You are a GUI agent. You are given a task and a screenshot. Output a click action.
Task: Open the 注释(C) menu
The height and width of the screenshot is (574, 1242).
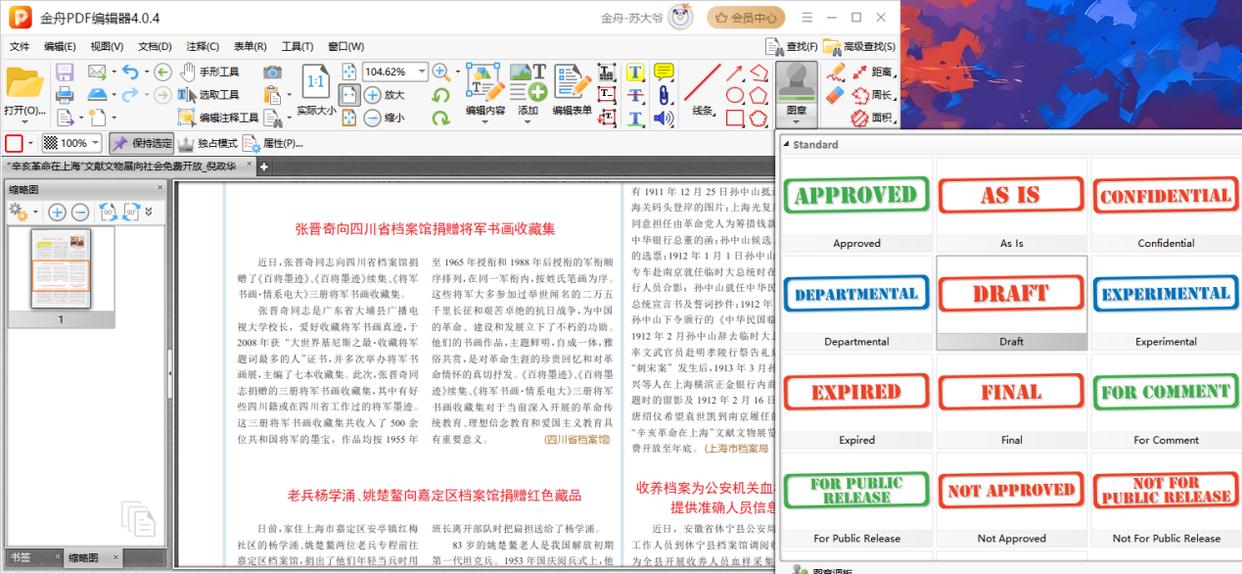(x=202, y=46)
